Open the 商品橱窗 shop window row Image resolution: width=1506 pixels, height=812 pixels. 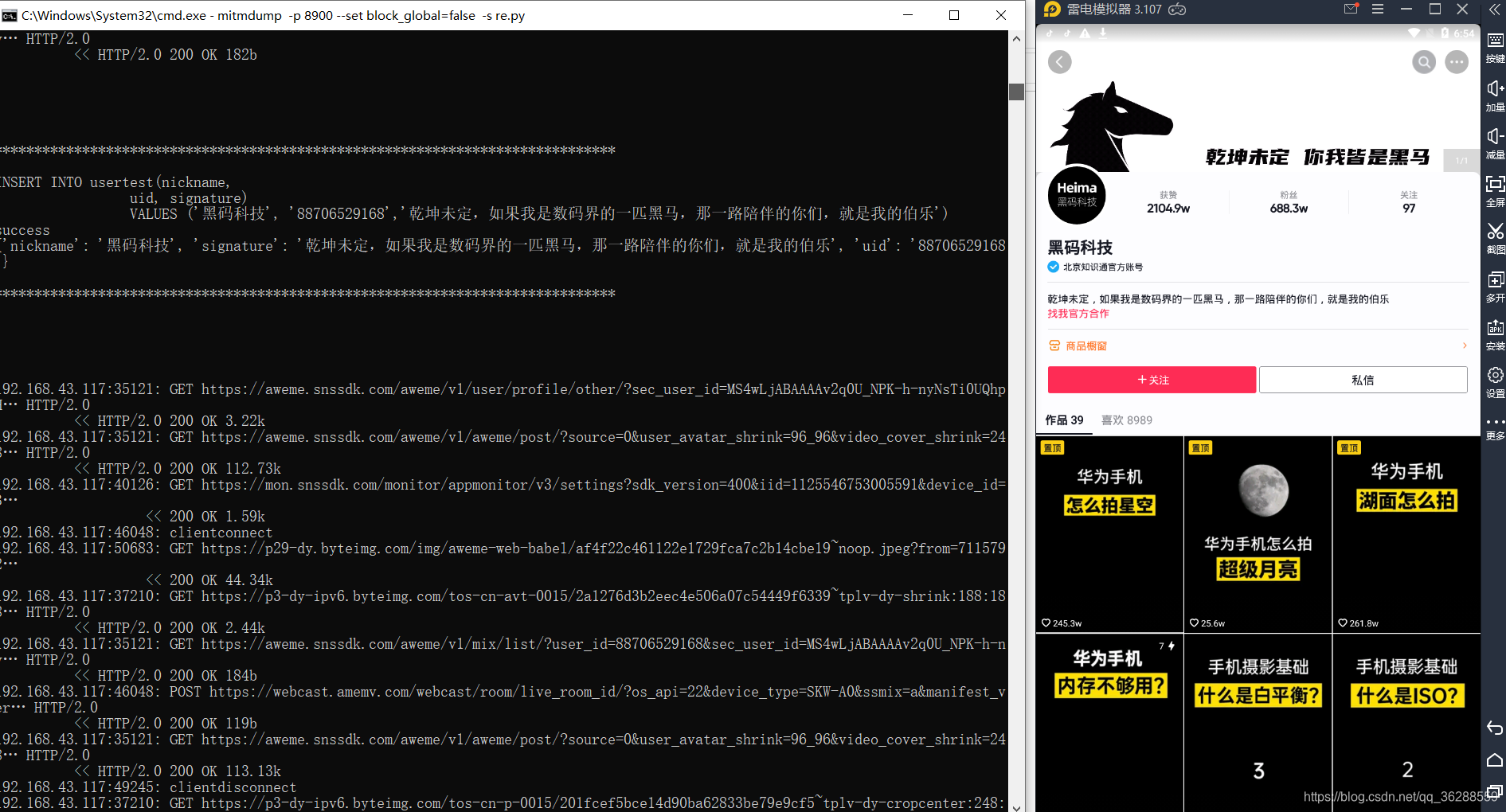click(x=1258, y=345)
